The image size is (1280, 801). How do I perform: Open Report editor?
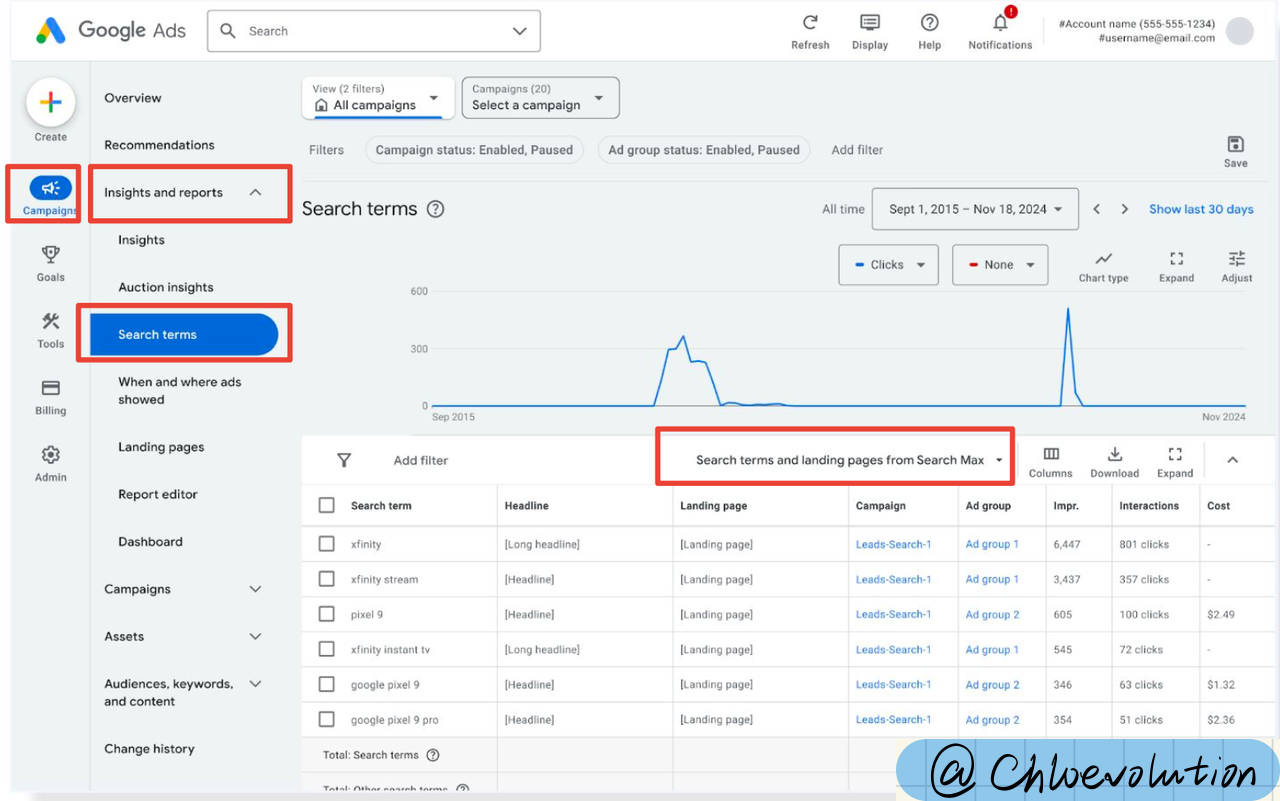(158, 494)
